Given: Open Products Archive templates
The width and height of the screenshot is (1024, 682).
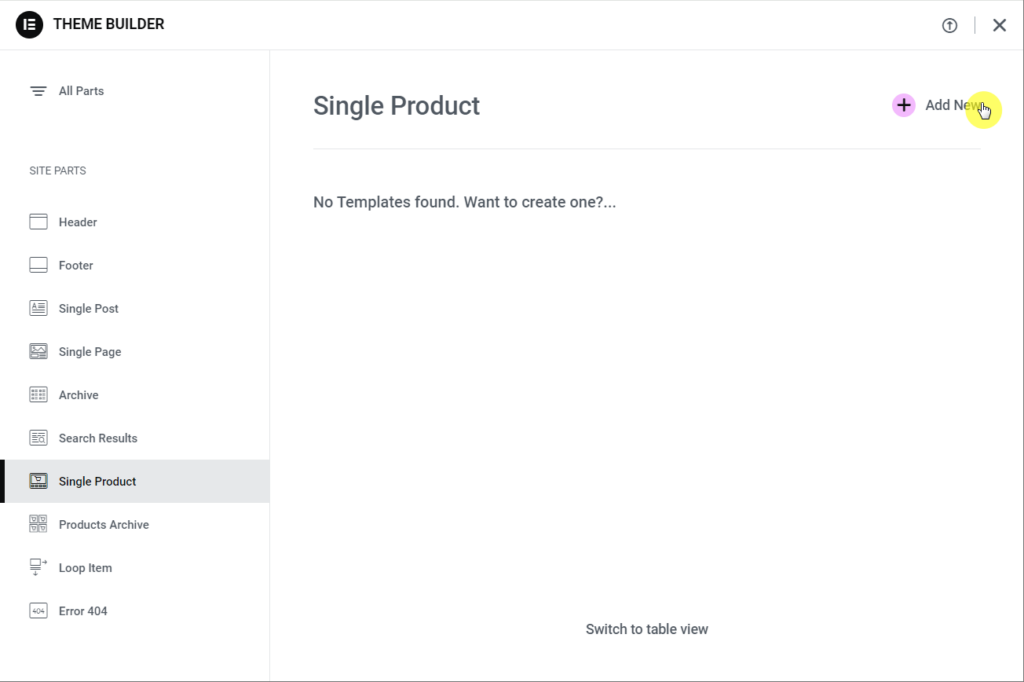Looking at the screenshot, I should (x=104, y=525).
